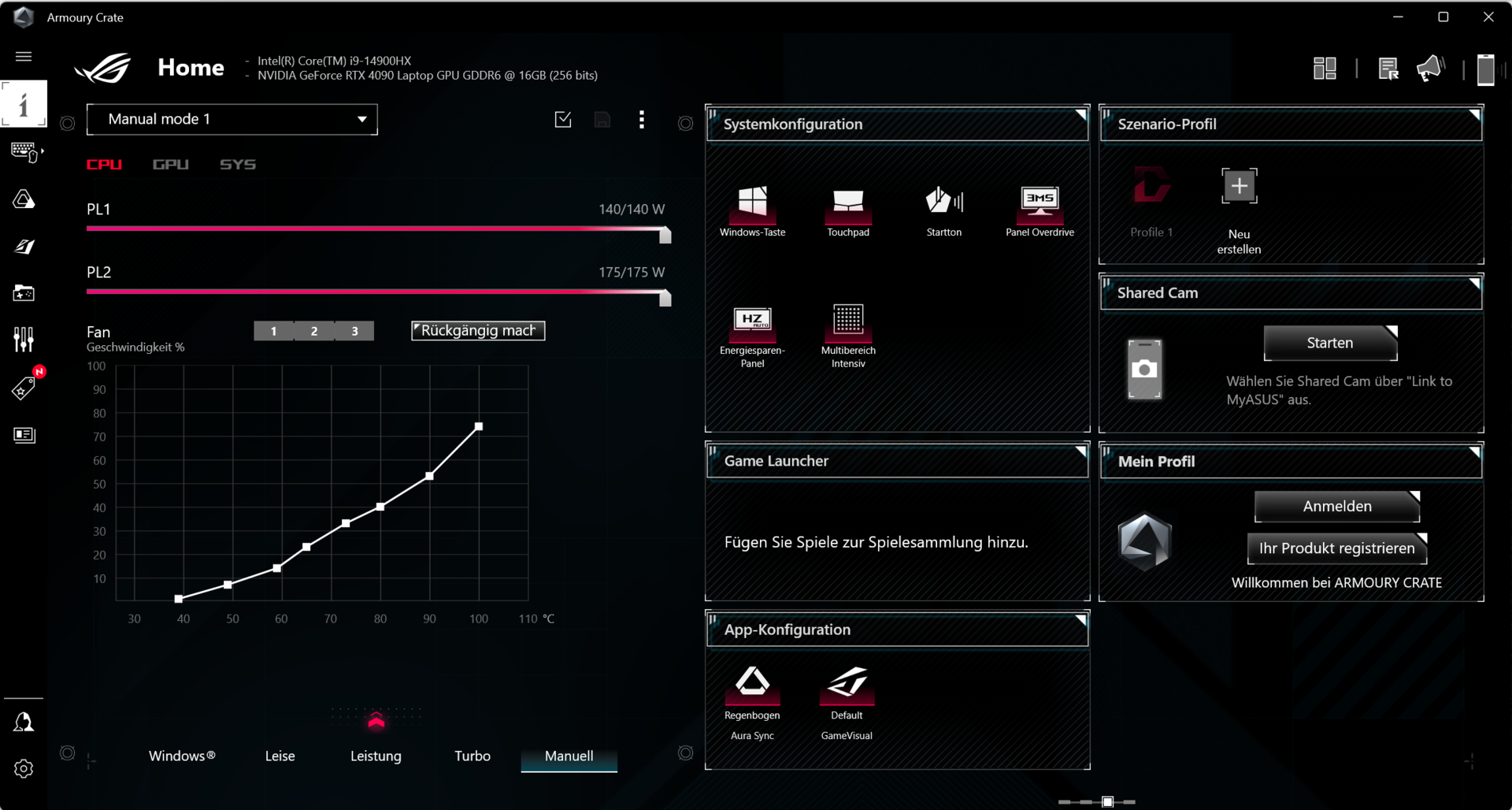Switch to the GPU tab

(x=171, y=165)
